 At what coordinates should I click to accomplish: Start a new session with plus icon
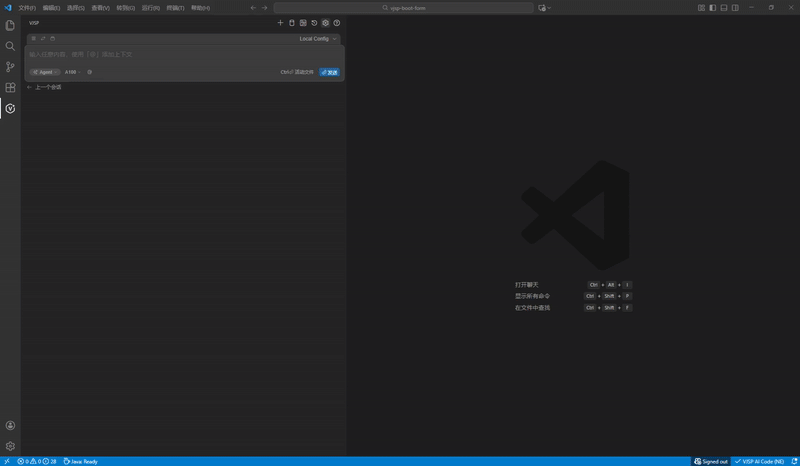(281, 23)
